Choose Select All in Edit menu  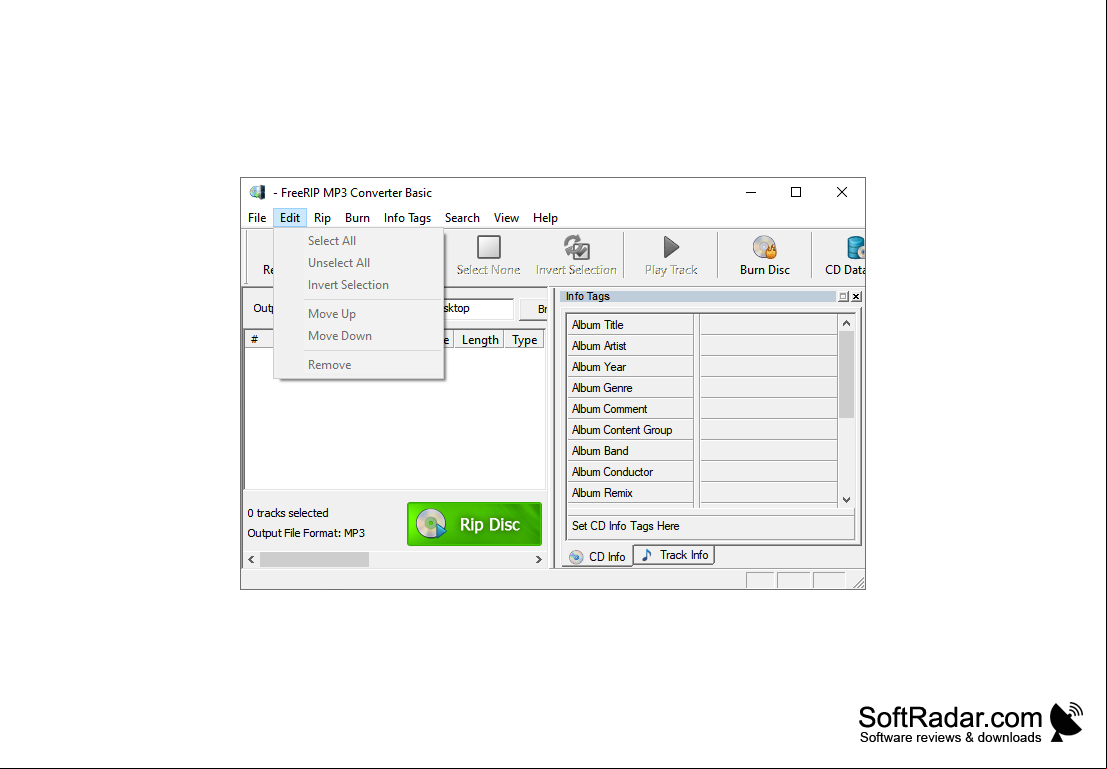coord(359,241)
